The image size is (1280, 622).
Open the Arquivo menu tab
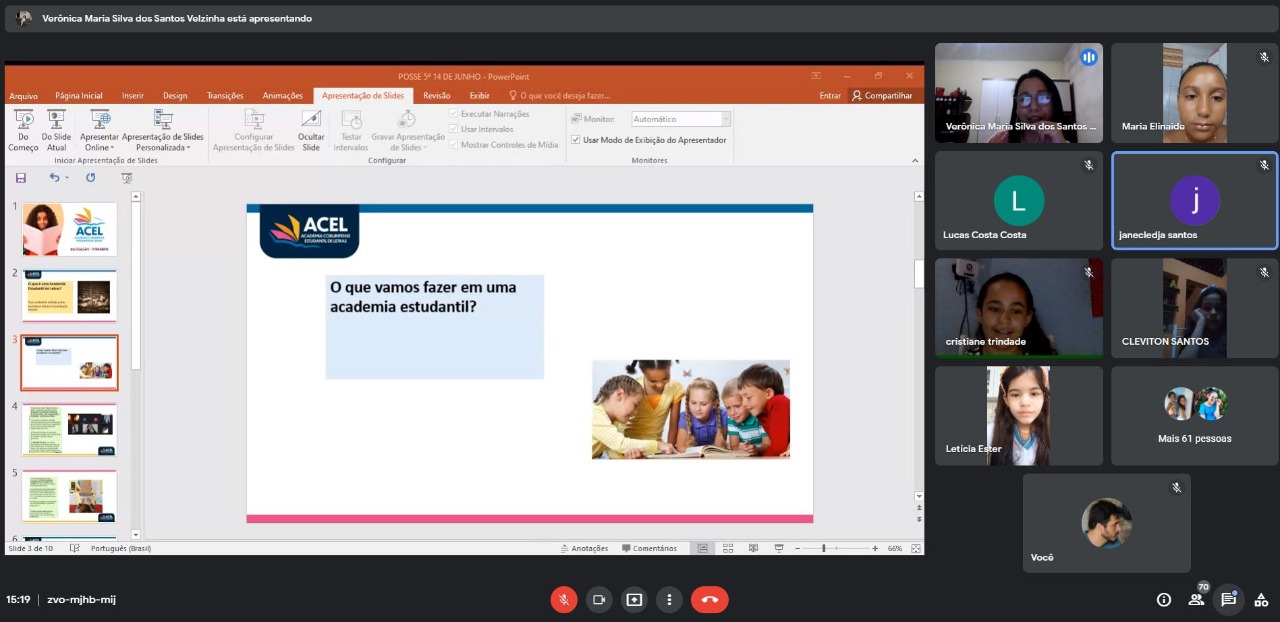[x=23, y=96]
